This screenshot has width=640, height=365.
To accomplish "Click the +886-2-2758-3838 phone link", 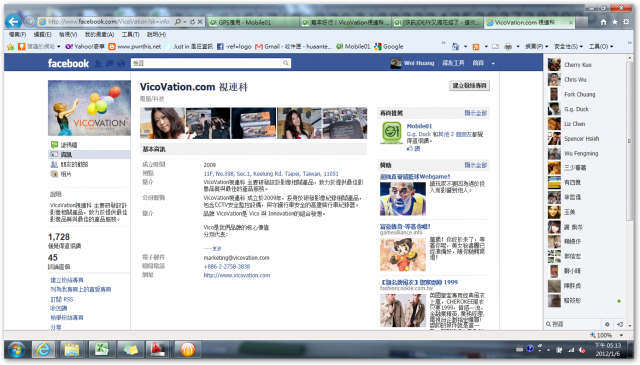I will [x=227, y=267].
